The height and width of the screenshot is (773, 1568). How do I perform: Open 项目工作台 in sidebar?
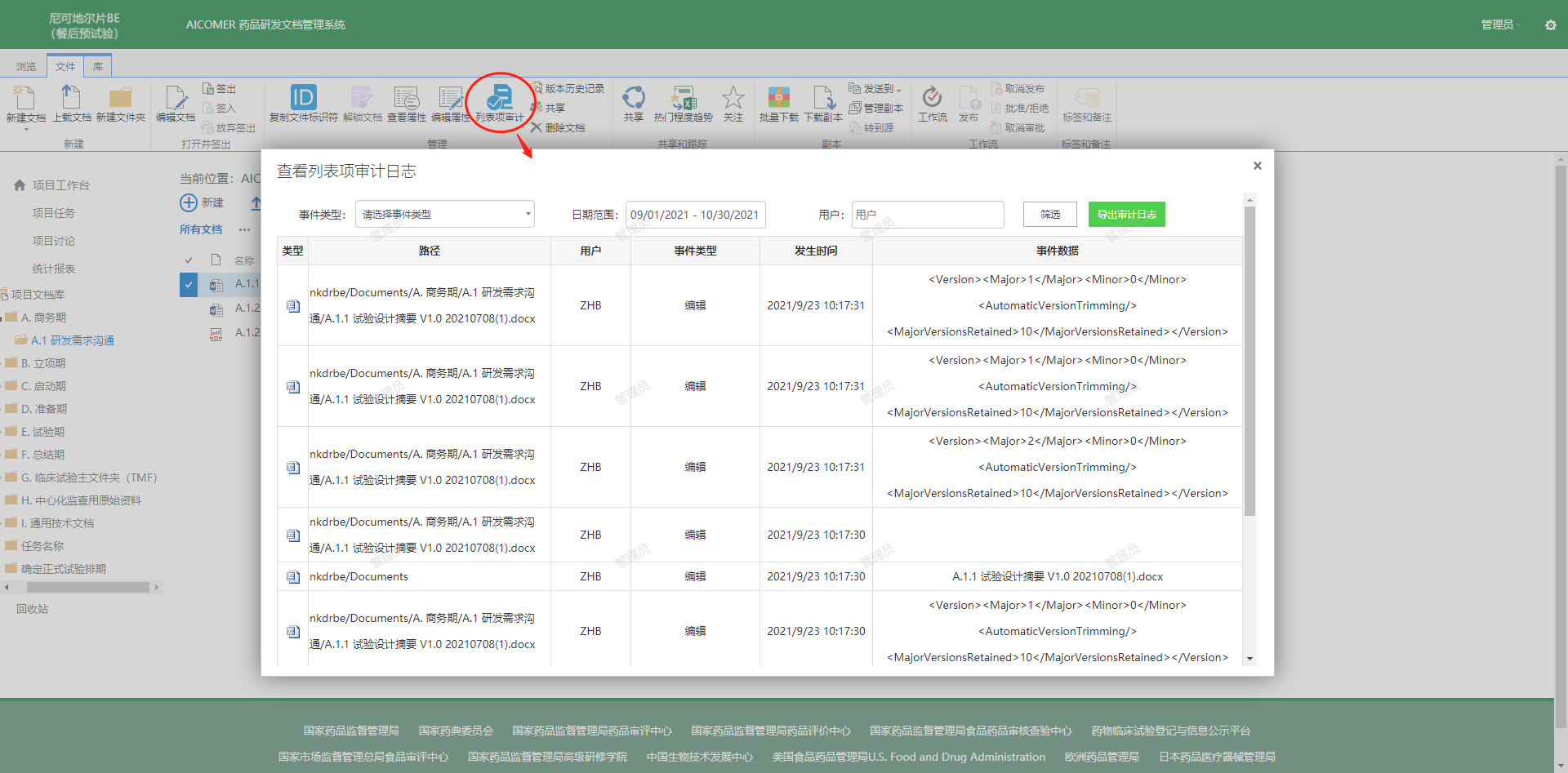[61, 185]
